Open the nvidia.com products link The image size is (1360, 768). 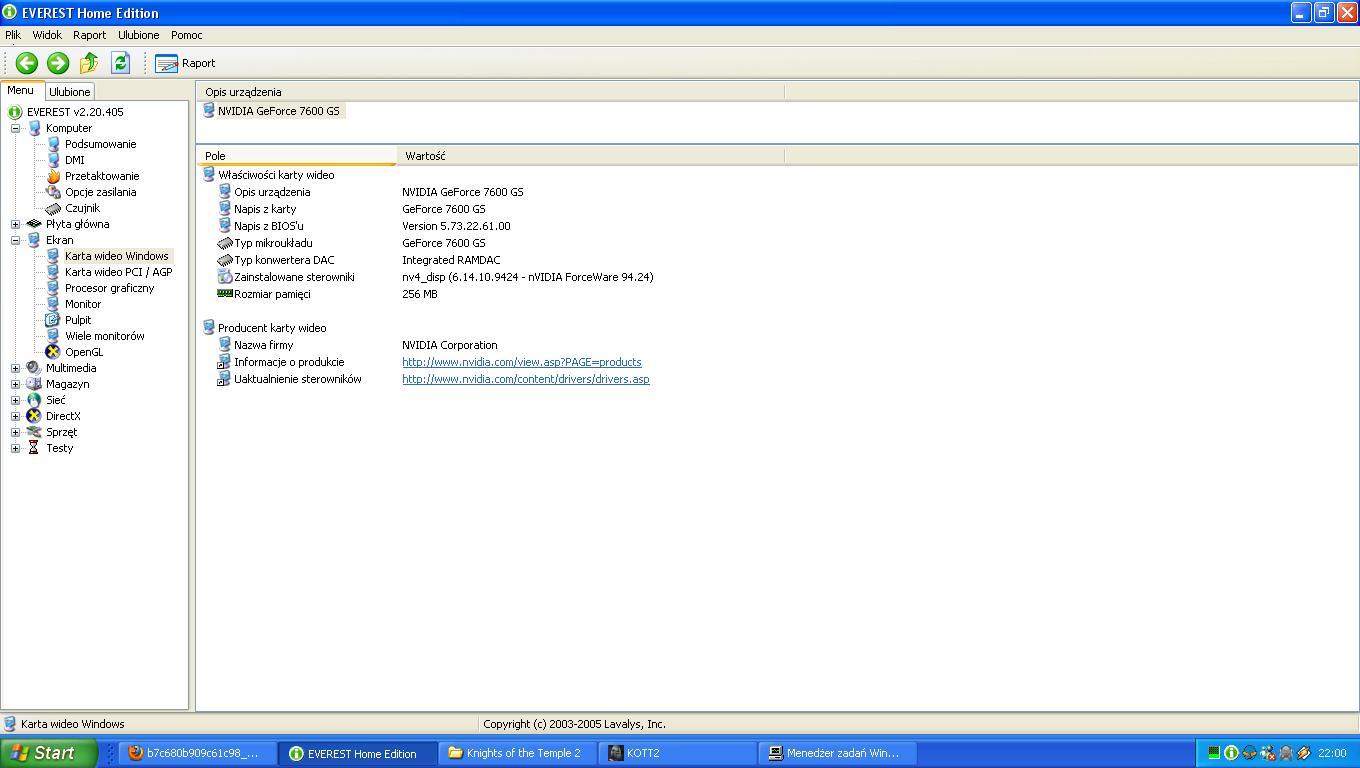(x=522, y=362)
